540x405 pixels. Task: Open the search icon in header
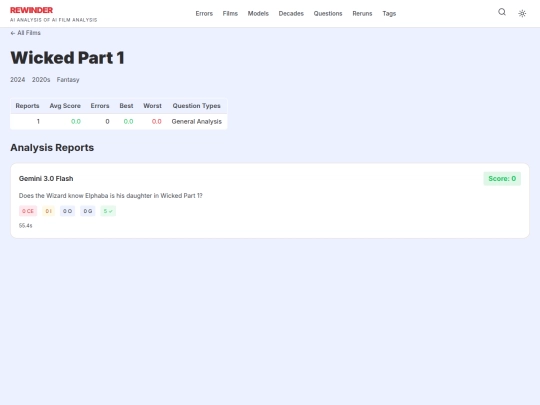click(x=502, y=12)
